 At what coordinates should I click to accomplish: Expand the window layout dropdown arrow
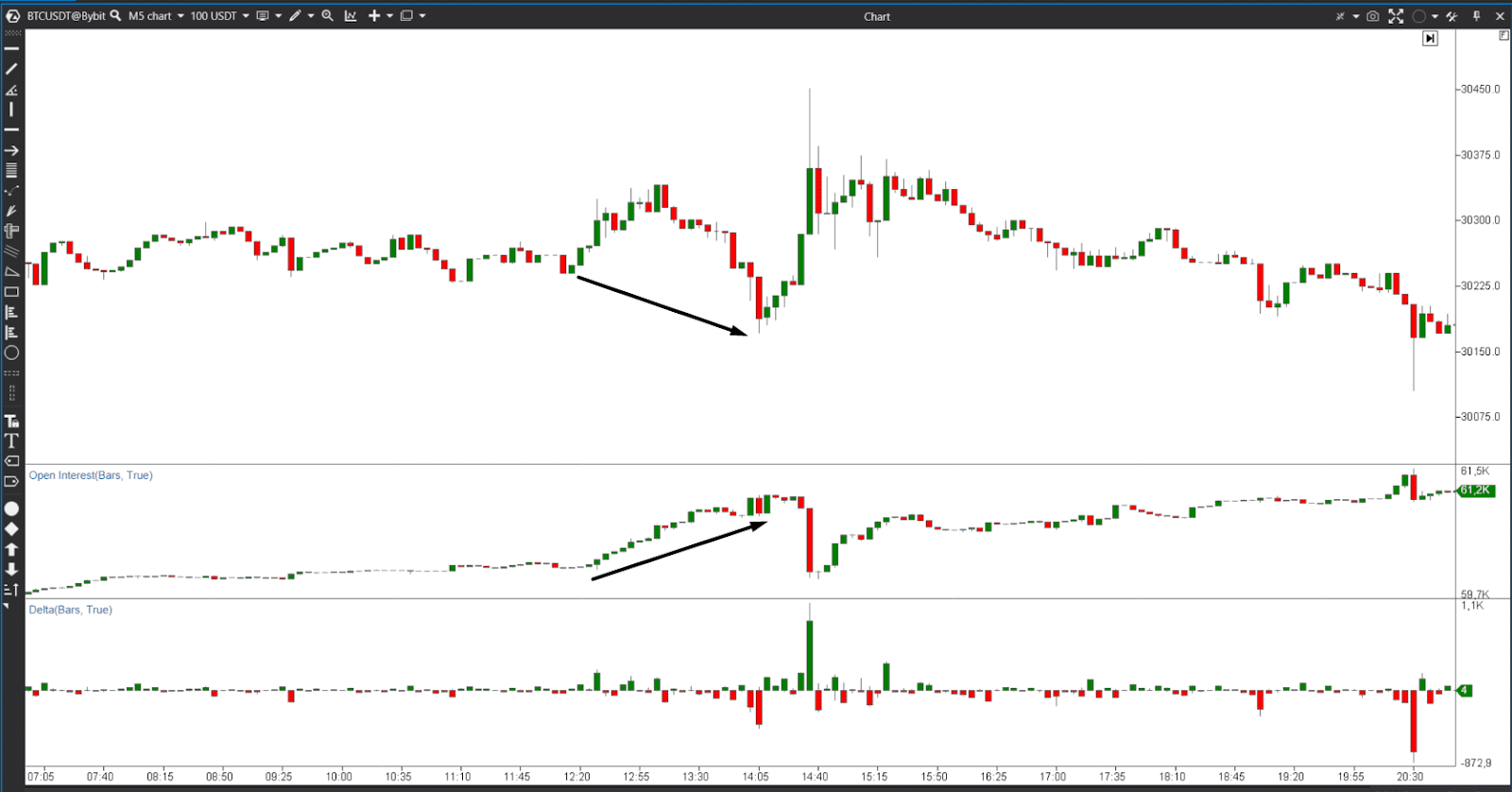click(422, 16)
